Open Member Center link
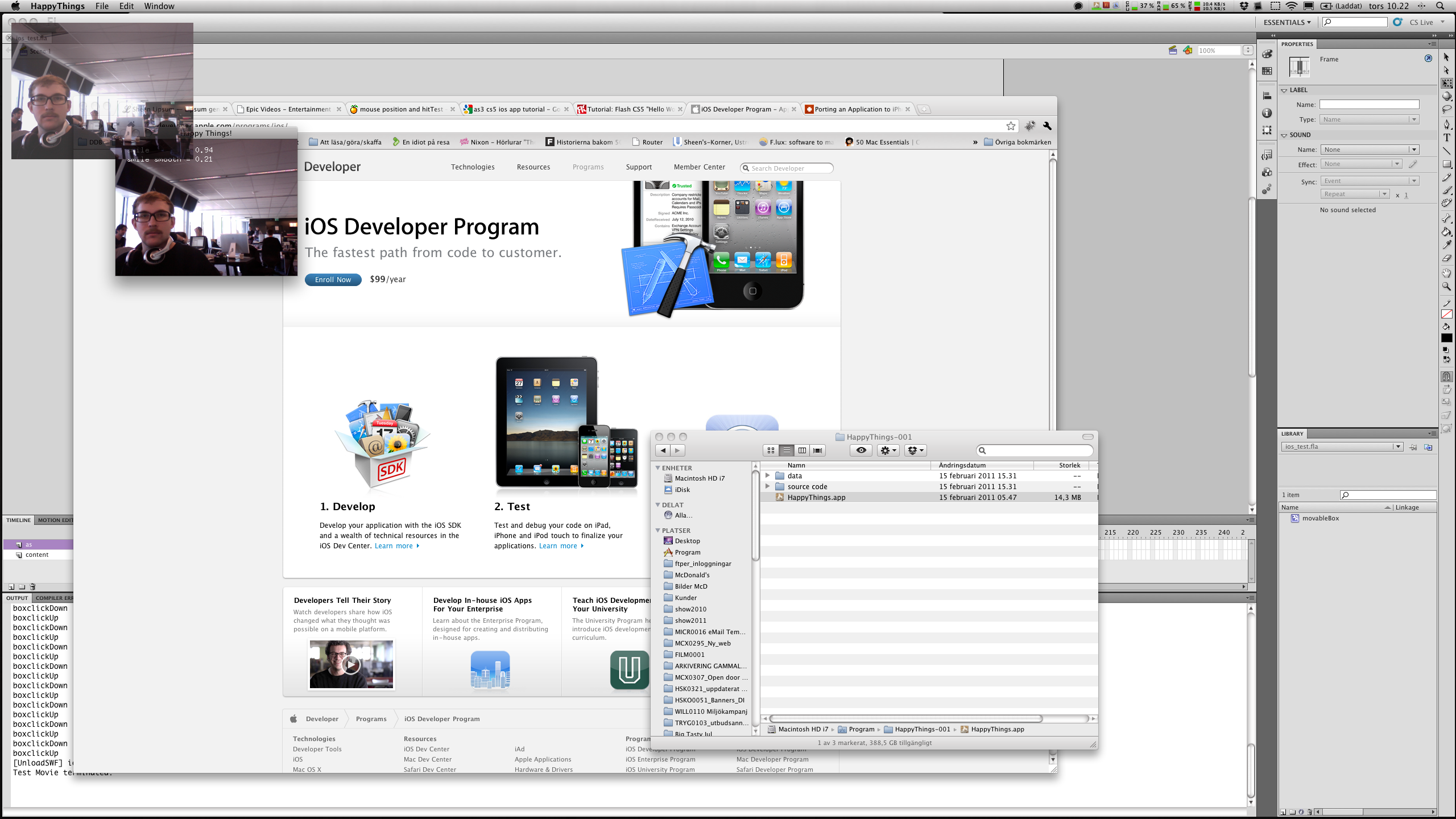 [699, 167]
